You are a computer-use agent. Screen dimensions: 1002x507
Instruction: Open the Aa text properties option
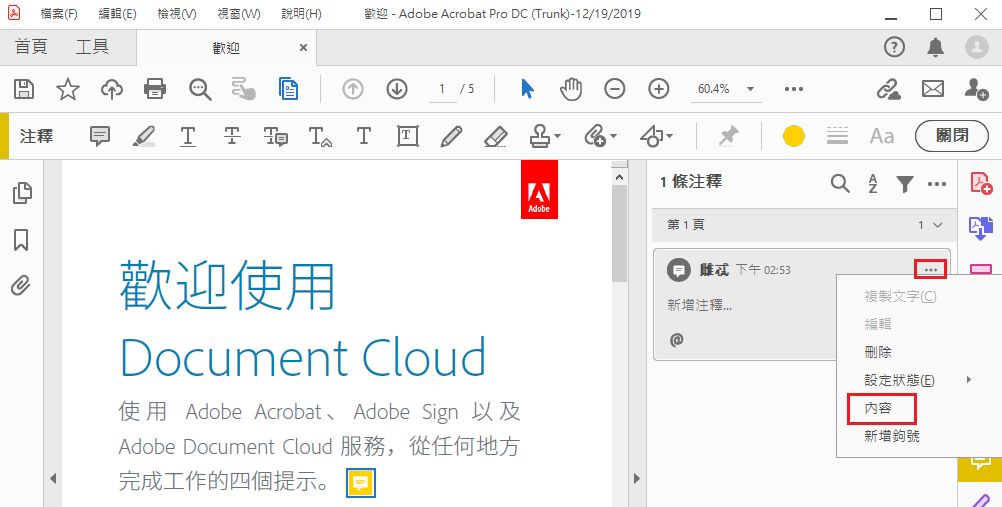pos(882,136)
